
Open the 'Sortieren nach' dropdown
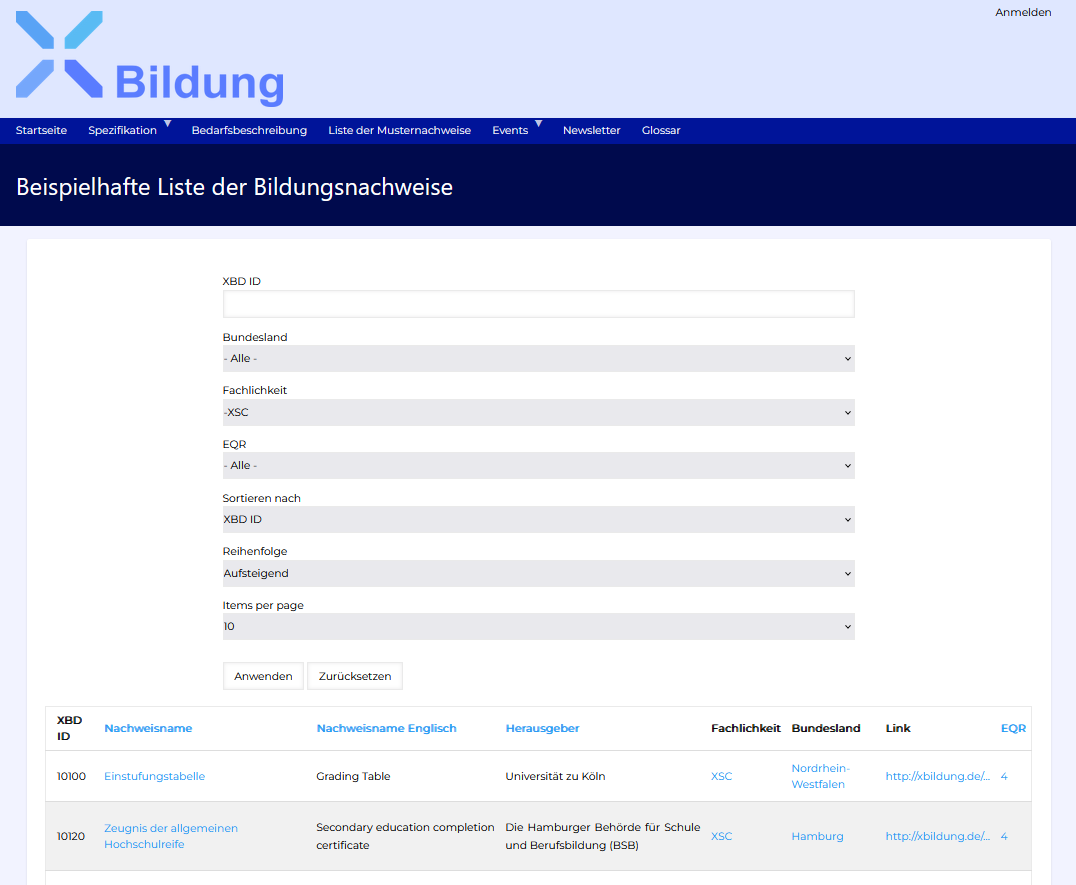tap(538, 519)
